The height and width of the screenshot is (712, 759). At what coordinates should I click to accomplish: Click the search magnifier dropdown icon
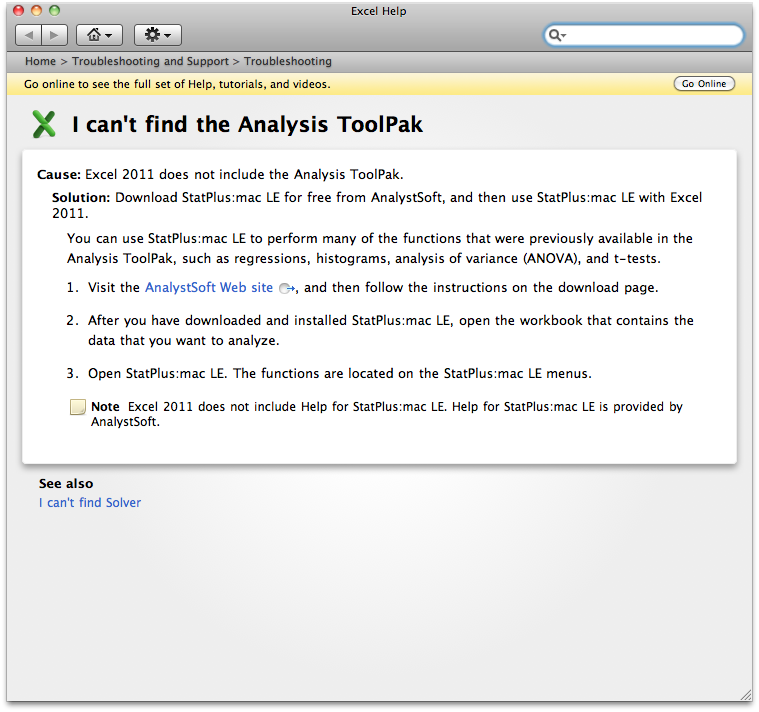click(557, 35)
